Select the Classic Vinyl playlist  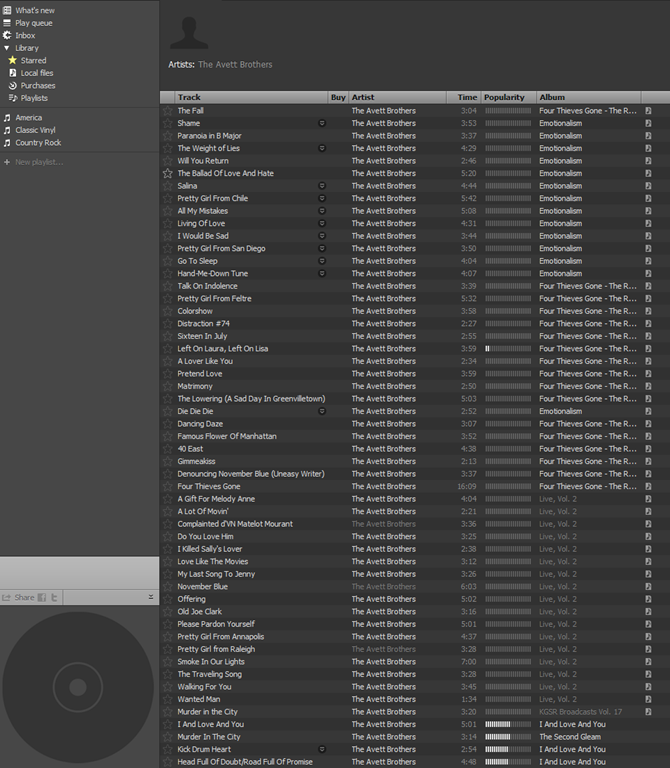(37, 130)
